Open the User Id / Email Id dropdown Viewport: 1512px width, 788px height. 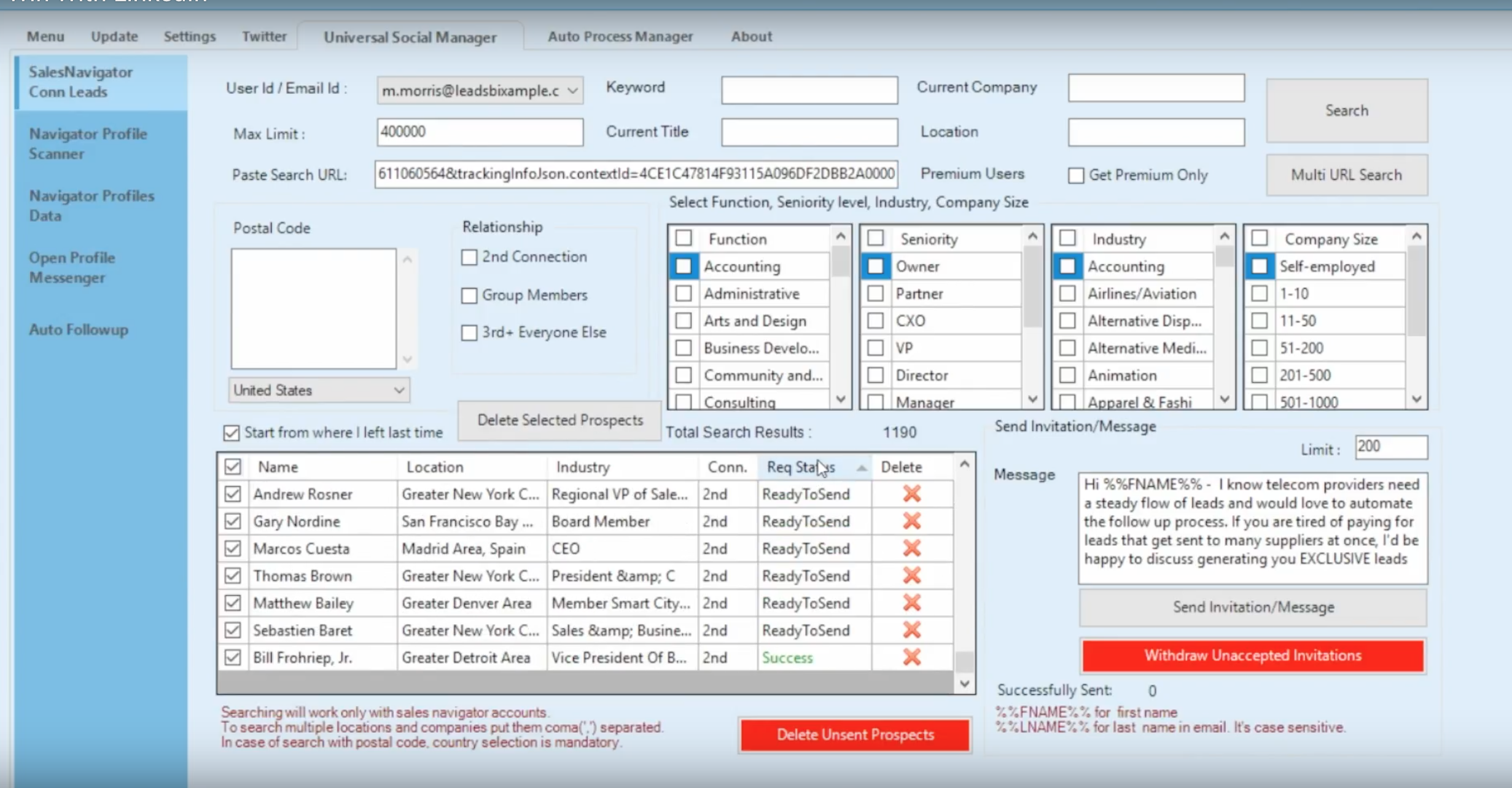572,91
